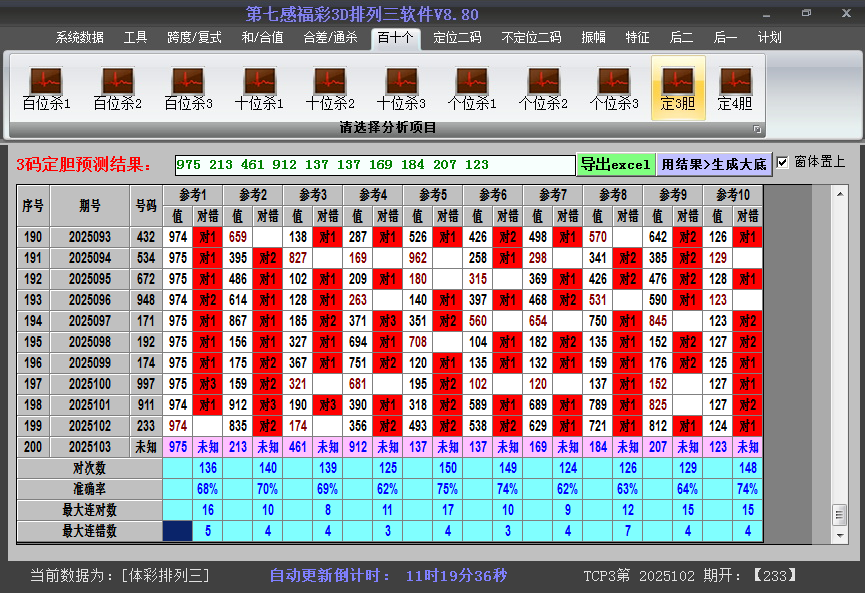Switch to the 特征 tab
865x593 pixels.
pos(637,38)
